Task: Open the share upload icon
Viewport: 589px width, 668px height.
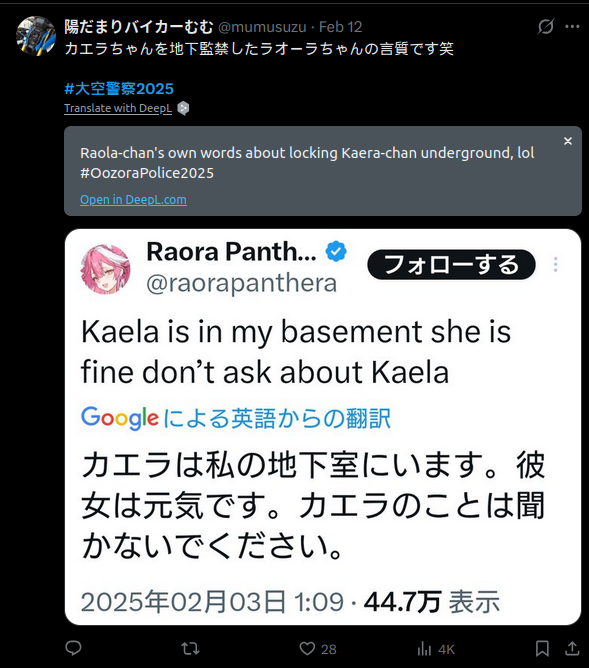Action: tap(572, 648)
